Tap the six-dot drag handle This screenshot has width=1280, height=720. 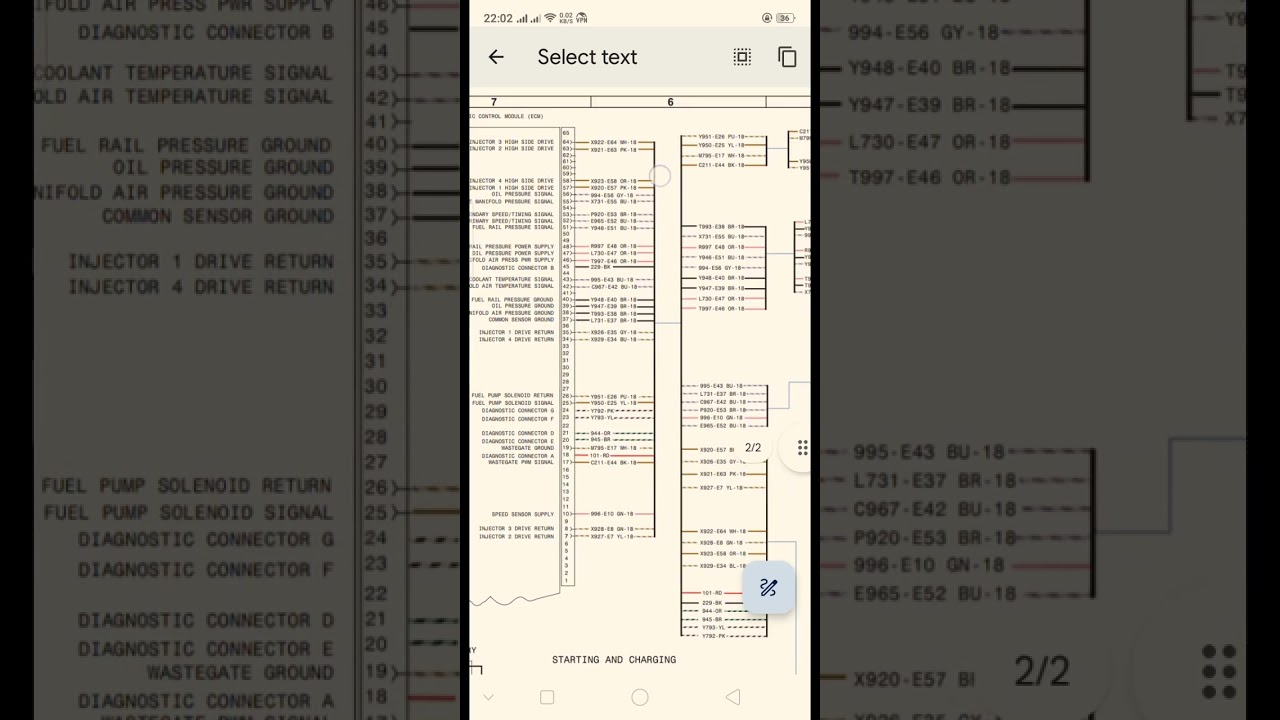click(x=802, y=447)
